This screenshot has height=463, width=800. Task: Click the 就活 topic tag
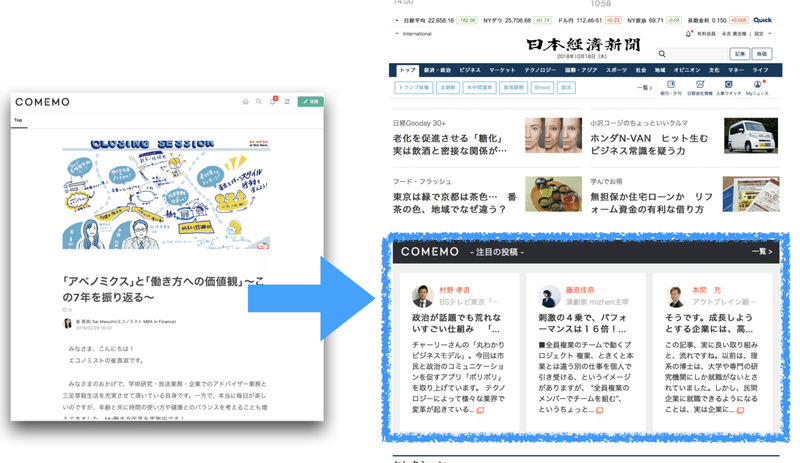pyautogui.click(x=566, y=88)
